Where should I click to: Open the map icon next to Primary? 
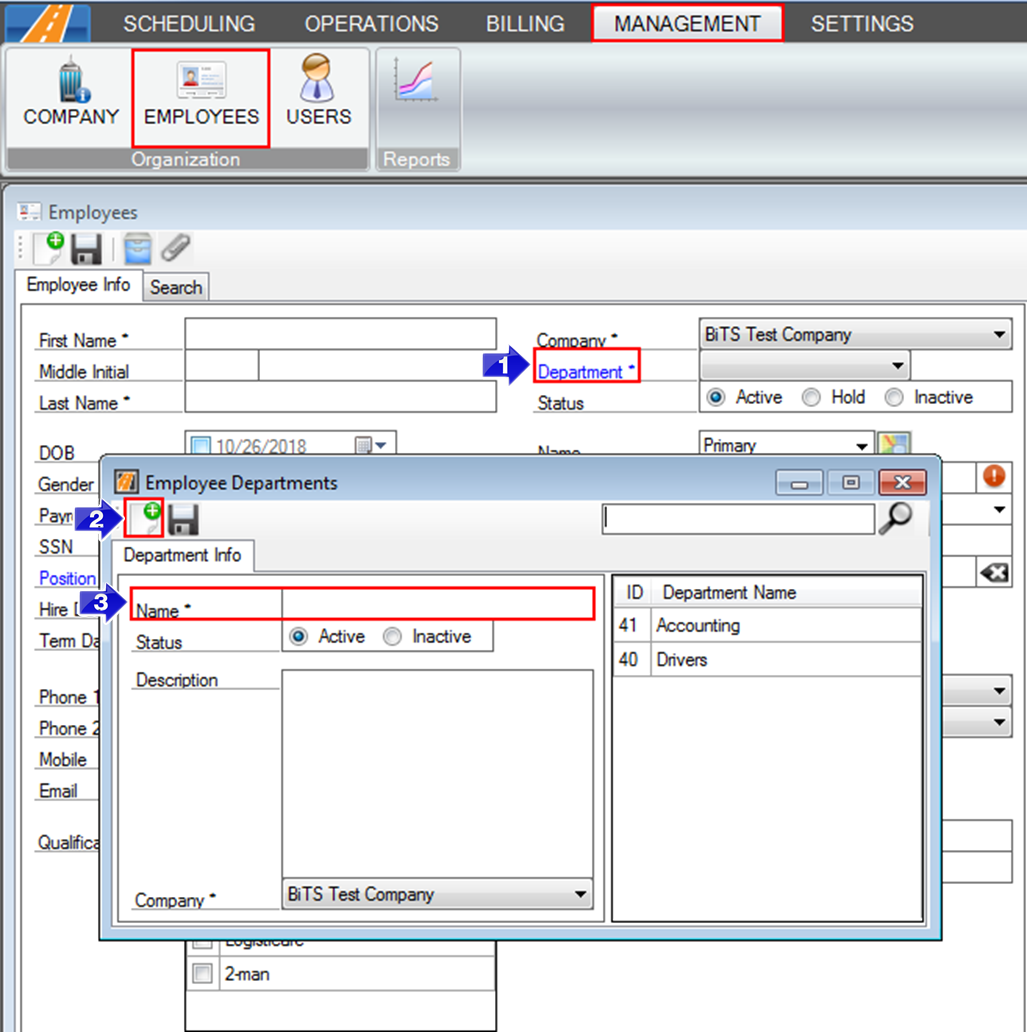pyautogui.click(x=894, y=444)
